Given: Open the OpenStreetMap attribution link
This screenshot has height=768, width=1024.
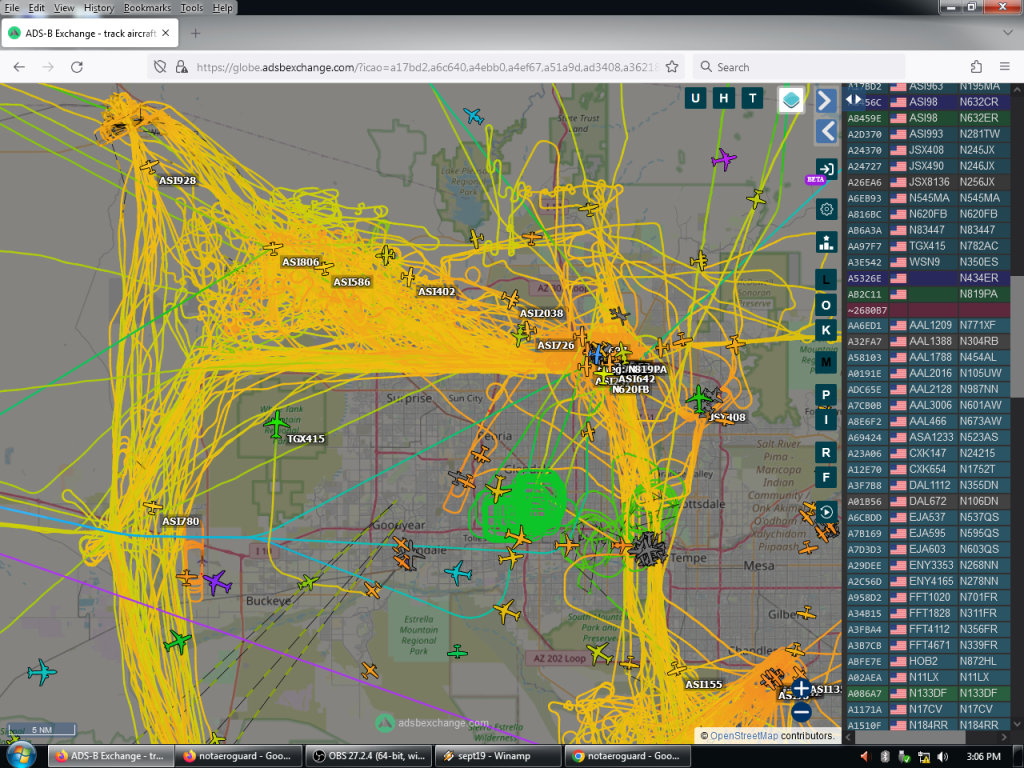Looking at the screenshot, I should [744, 735].
